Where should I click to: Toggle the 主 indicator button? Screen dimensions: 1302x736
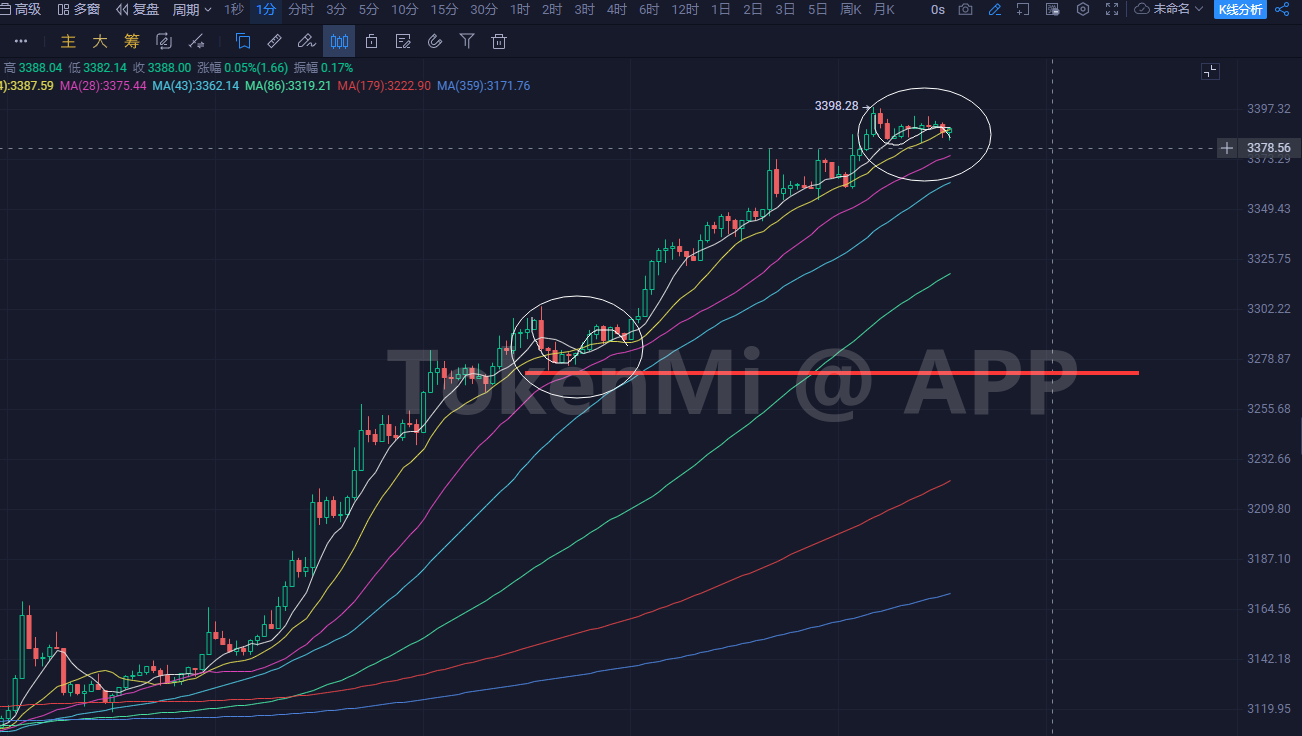pos(68,41)
